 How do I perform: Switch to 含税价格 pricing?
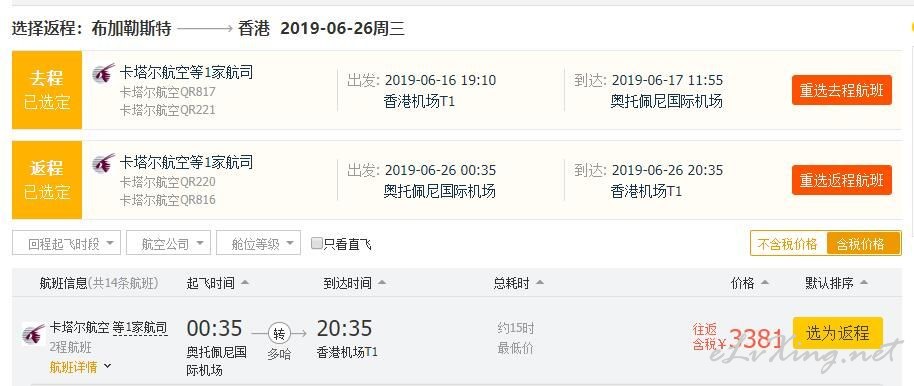pos(863,244)
